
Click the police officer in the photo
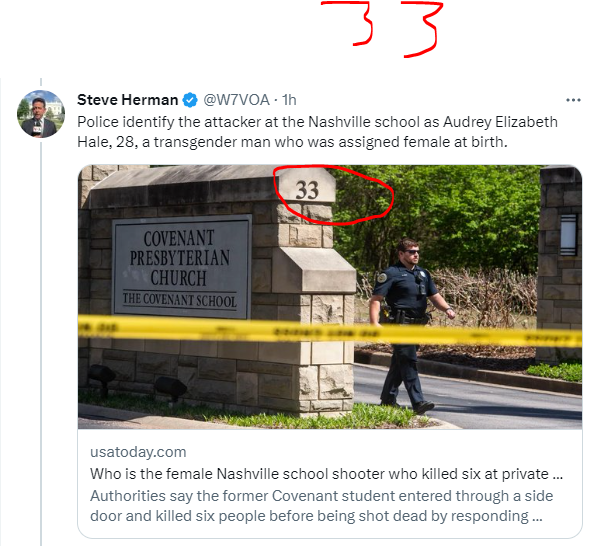tap(411, 325)
